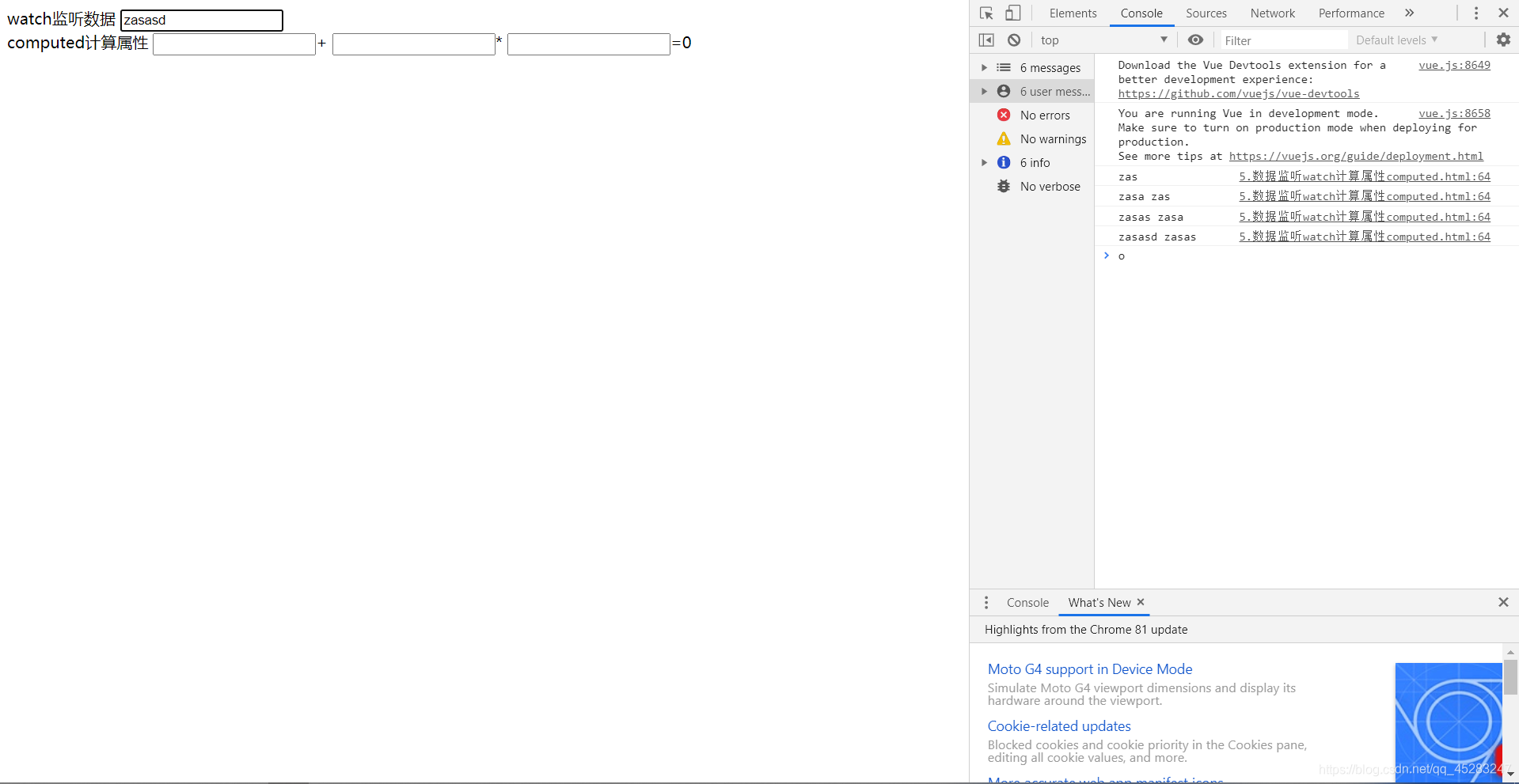1519x784 pixels.
Task: Open the Elements tab
Action: [1073, 13]
